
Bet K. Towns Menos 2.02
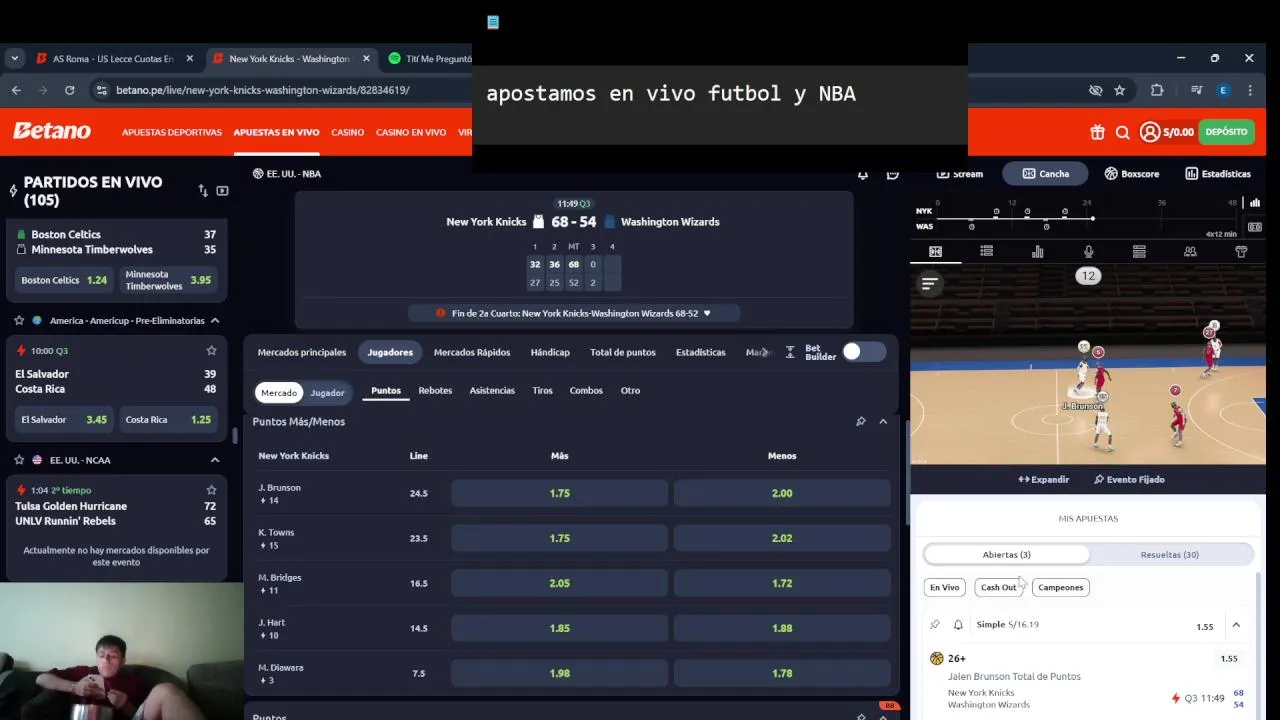pos(782,538)
